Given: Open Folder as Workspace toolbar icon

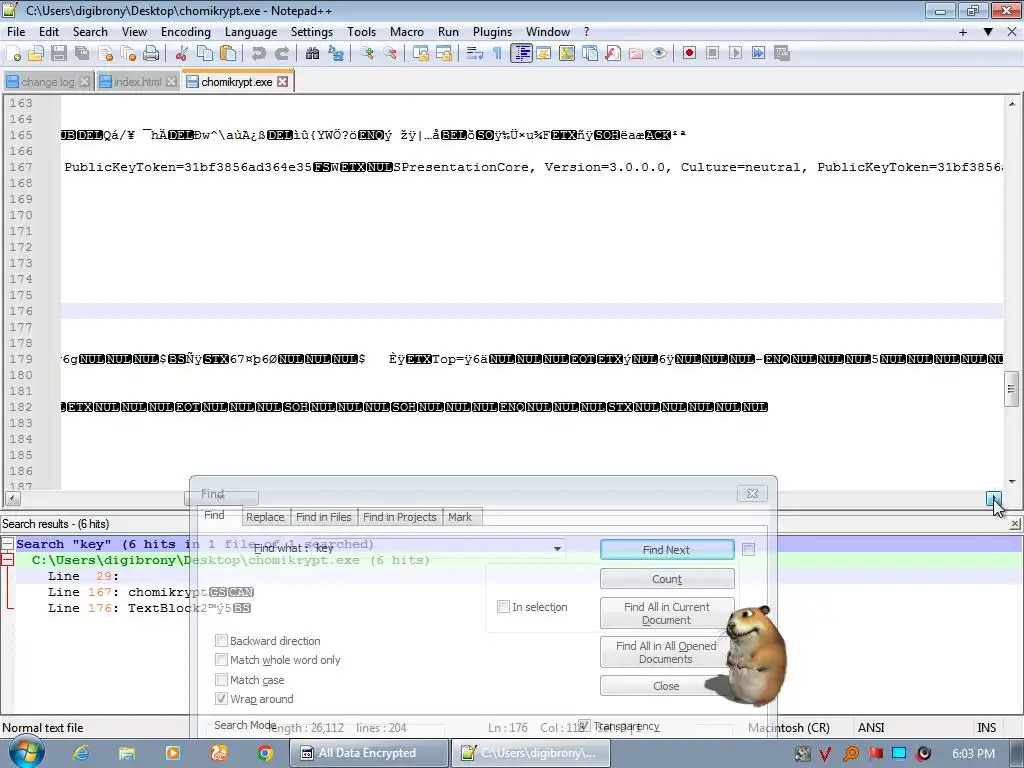Looking at the screenshot, I should tap(635, 54).
